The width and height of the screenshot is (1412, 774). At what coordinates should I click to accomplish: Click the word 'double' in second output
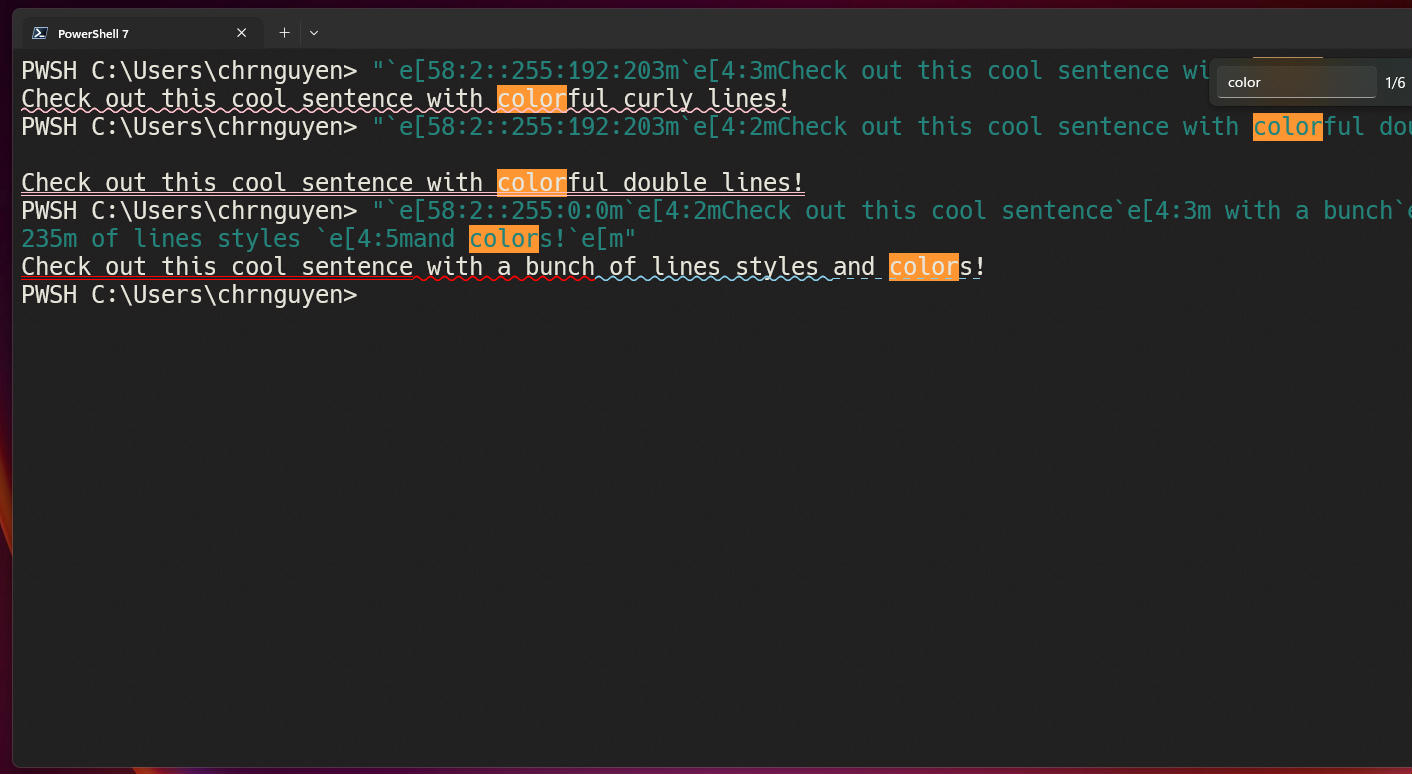coord(665,183)
